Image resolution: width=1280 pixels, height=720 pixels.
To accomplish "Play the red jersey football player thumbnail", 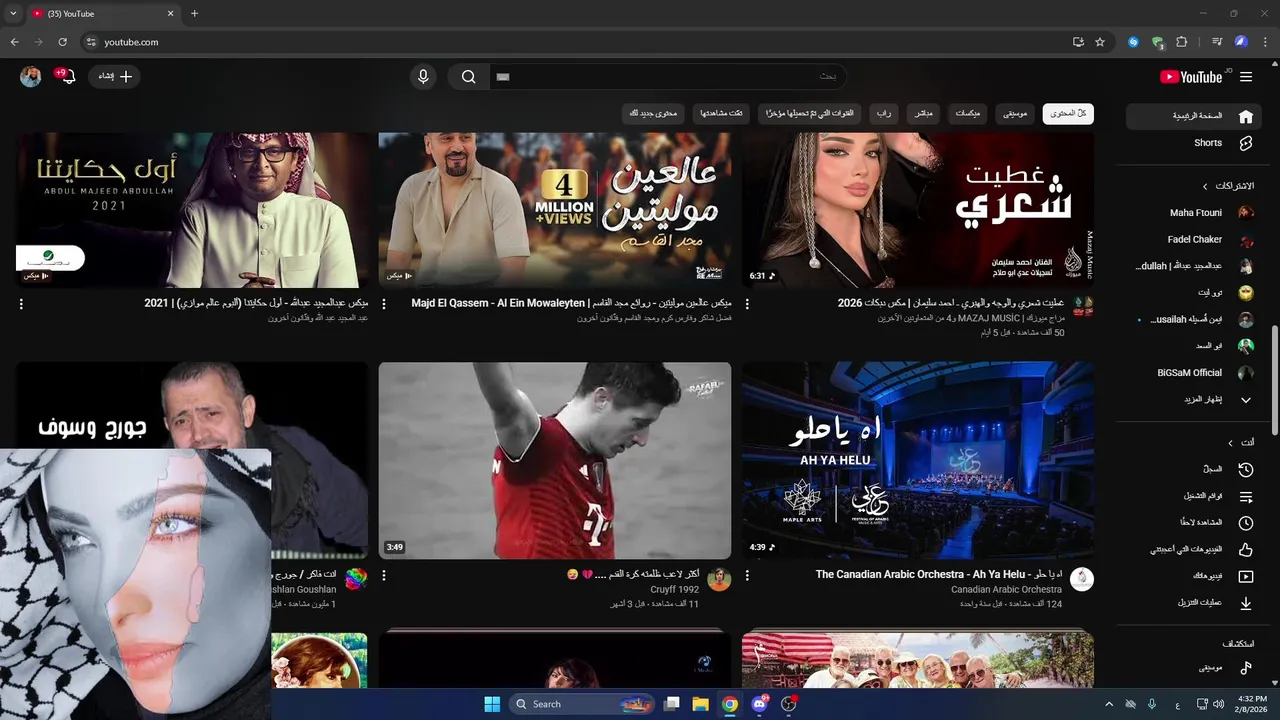I will (555, 460).
